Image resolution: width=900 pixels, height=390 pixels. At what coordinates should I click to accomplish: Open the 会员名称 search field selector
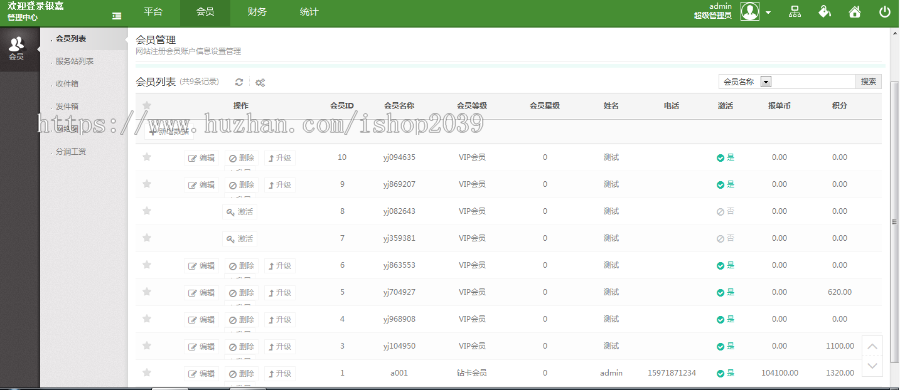pos(747,82)
